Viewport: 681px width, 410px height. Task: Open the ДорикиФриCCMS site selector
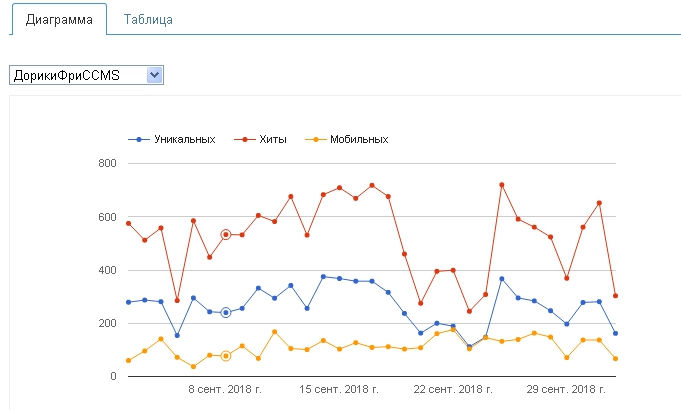point(77,75)
